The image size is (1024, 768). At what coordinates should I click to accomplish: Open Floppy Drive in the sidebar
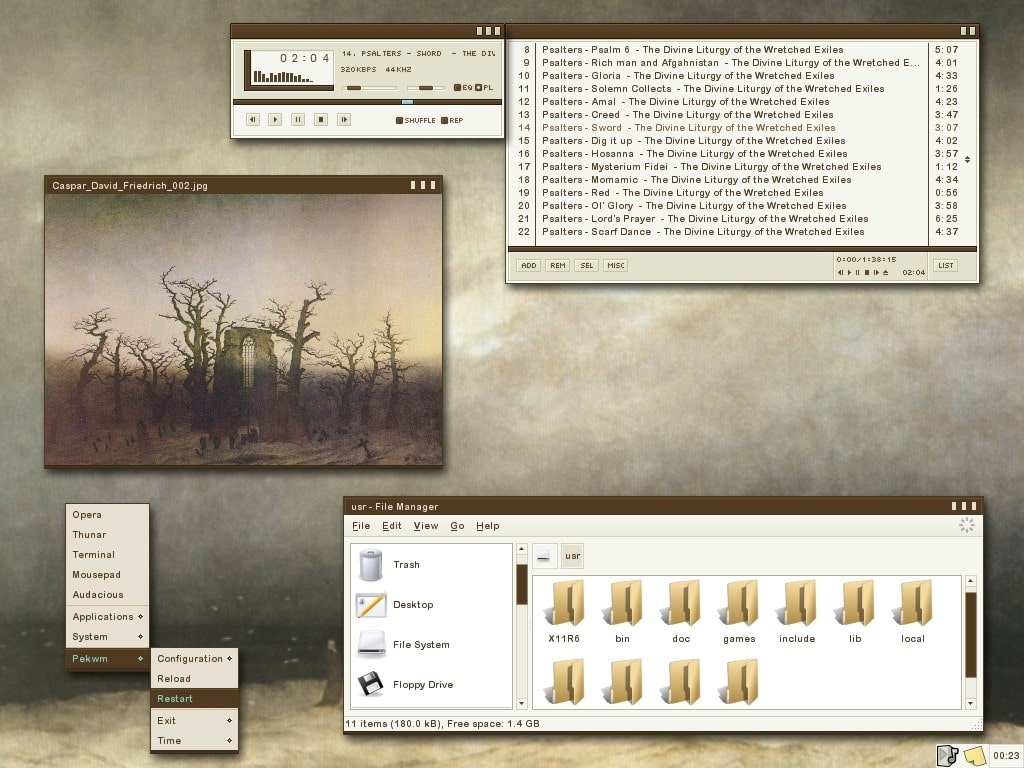tap(431, 684)
